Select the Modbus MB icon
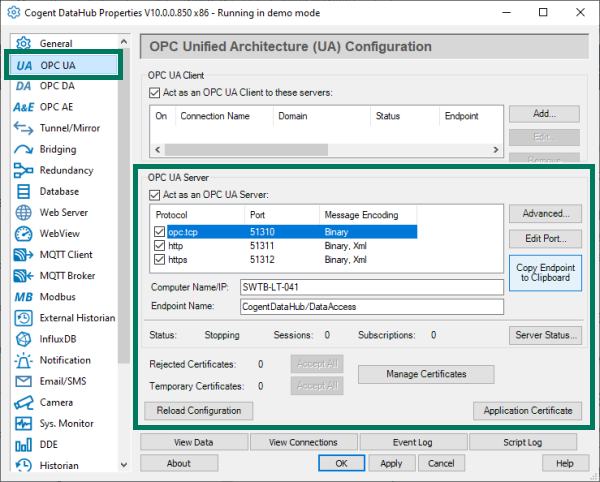The image size is (600, 482). 23,297
